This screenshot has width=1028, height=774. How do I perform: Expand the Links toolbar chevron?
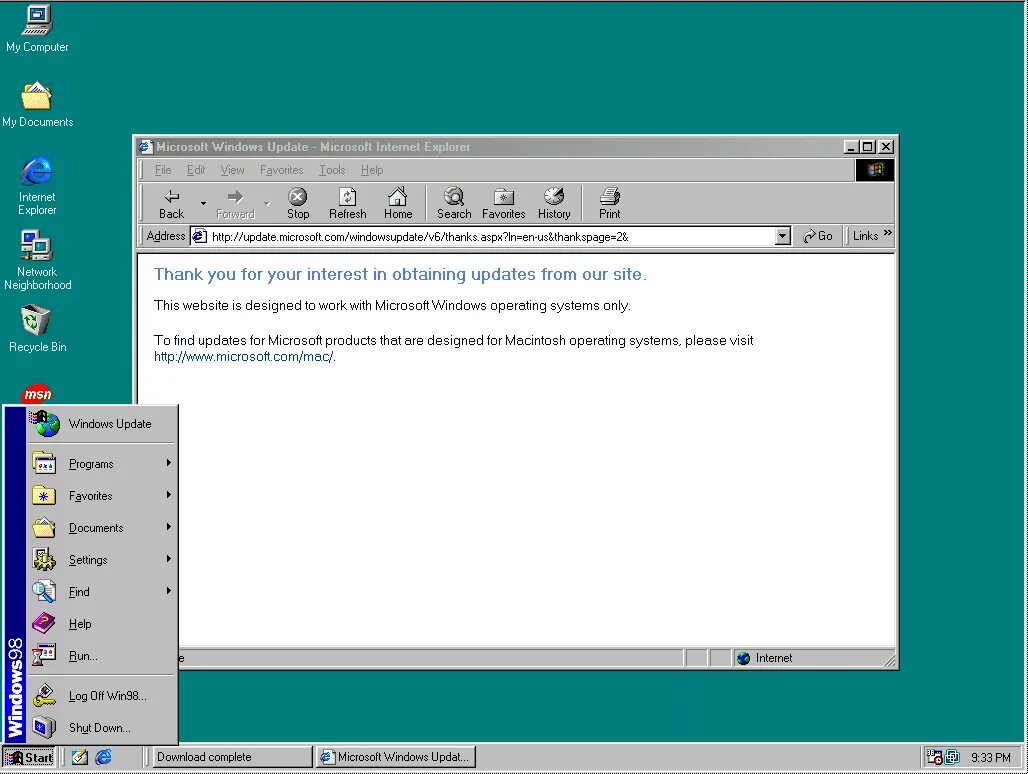coord(888,233)
